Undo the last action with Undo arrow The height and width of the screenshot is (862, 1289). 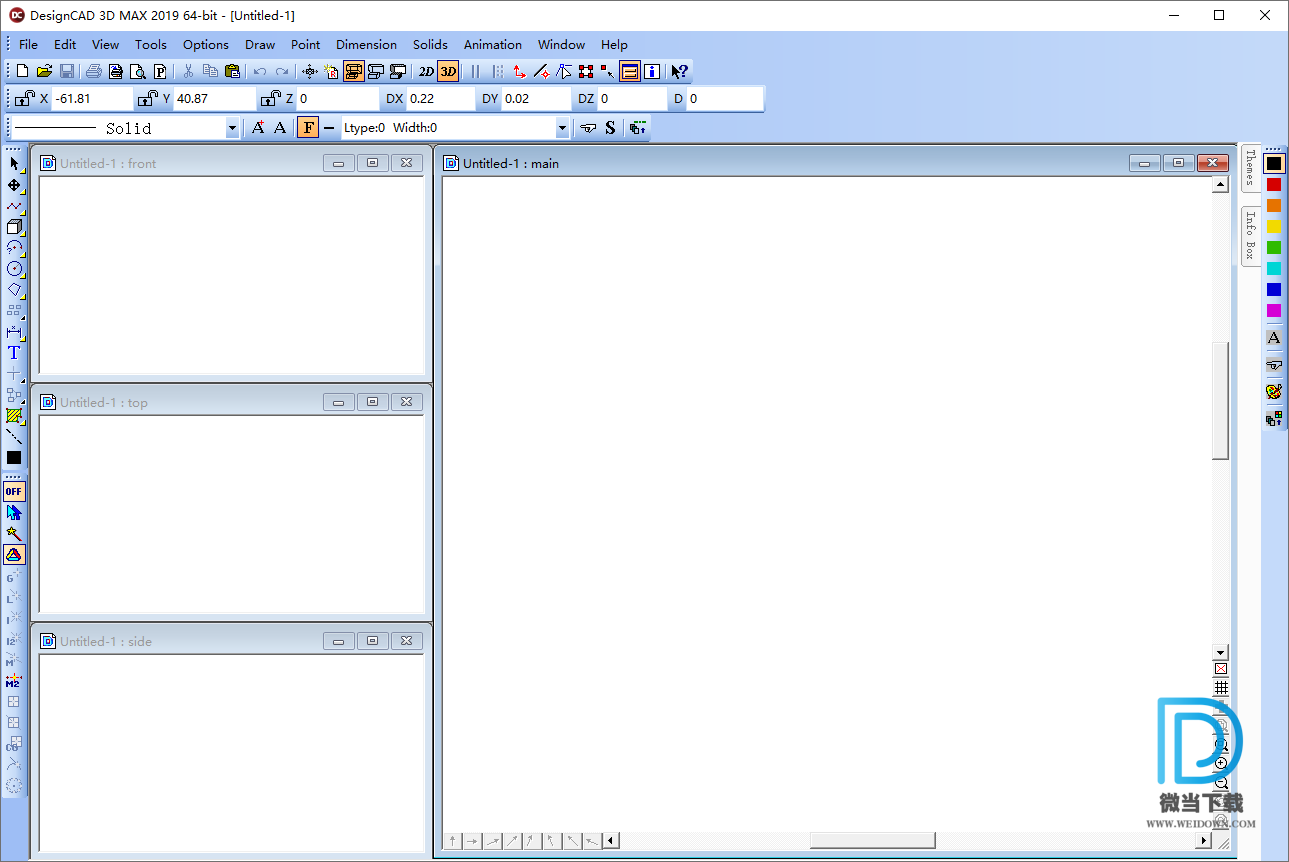[x=260, y=71]
